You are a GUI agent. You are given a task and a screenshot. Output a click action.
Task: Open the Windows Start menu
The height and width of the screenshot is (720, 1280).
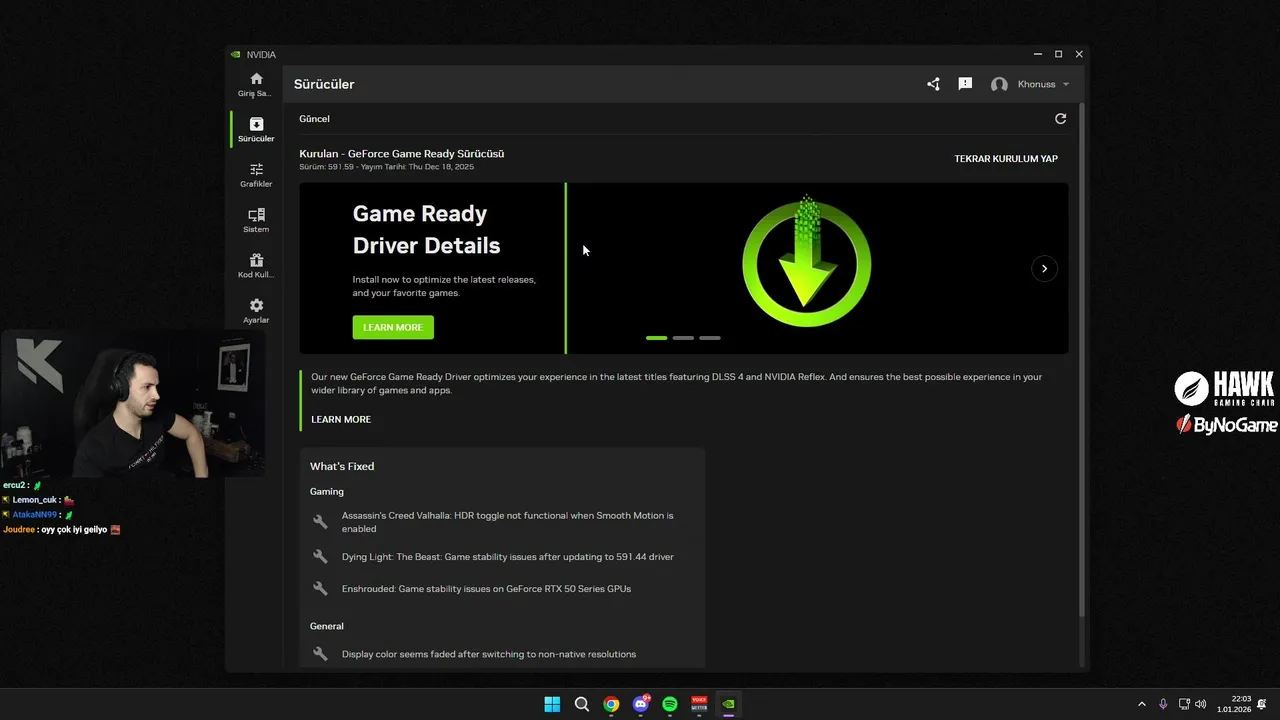tap(552, 704)
